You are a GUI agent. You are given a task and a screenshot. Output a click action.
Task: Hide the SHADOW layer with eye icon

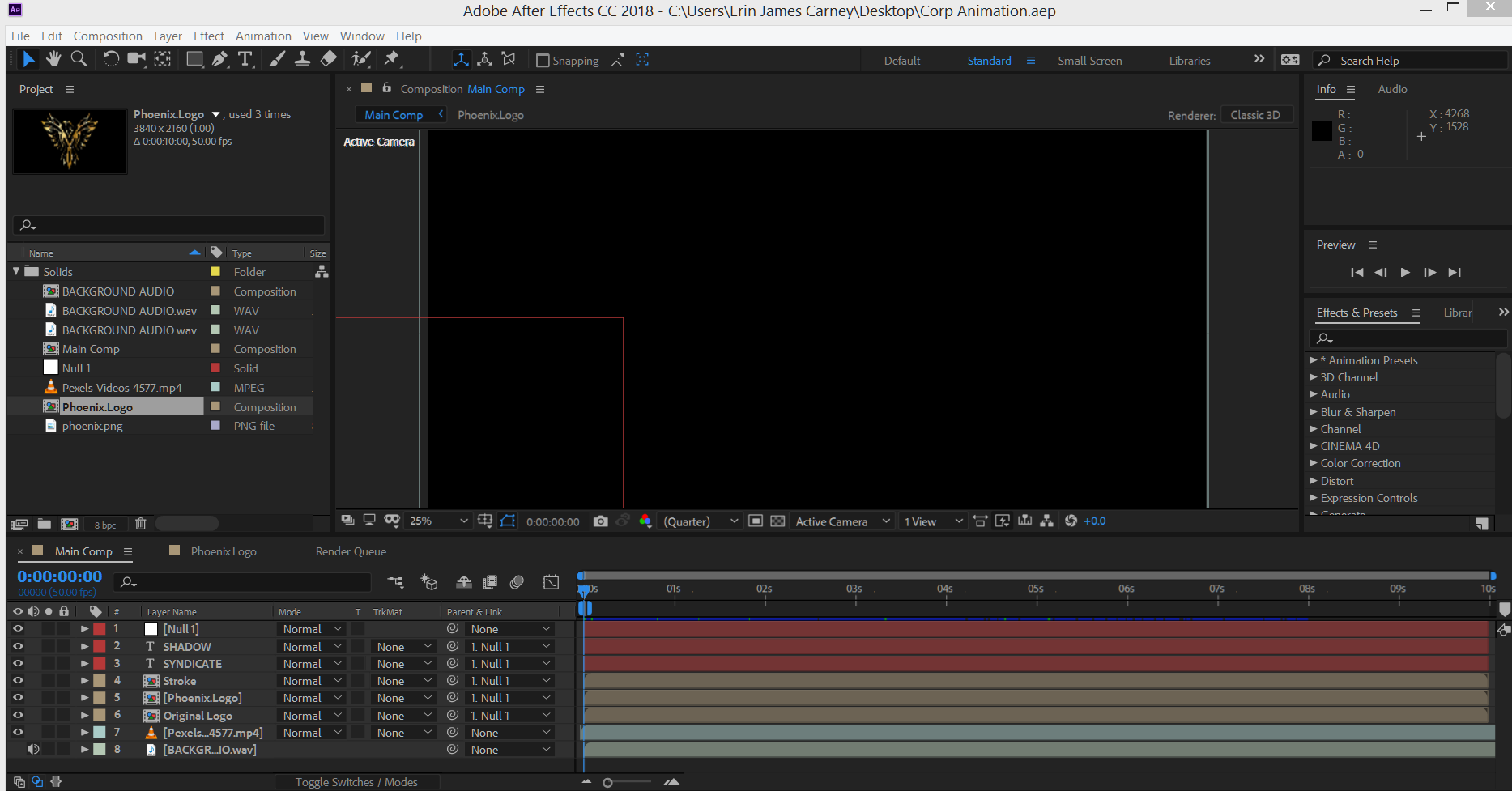[x=18, y=646]
